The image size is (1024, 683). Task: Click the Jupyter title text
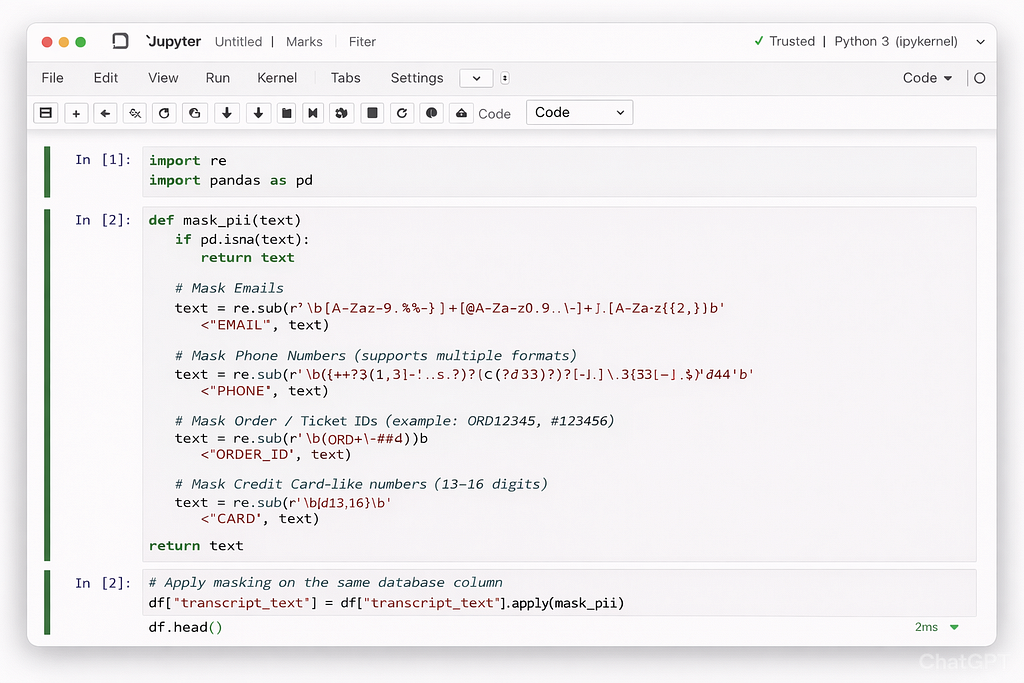click(x=174, y=41)
